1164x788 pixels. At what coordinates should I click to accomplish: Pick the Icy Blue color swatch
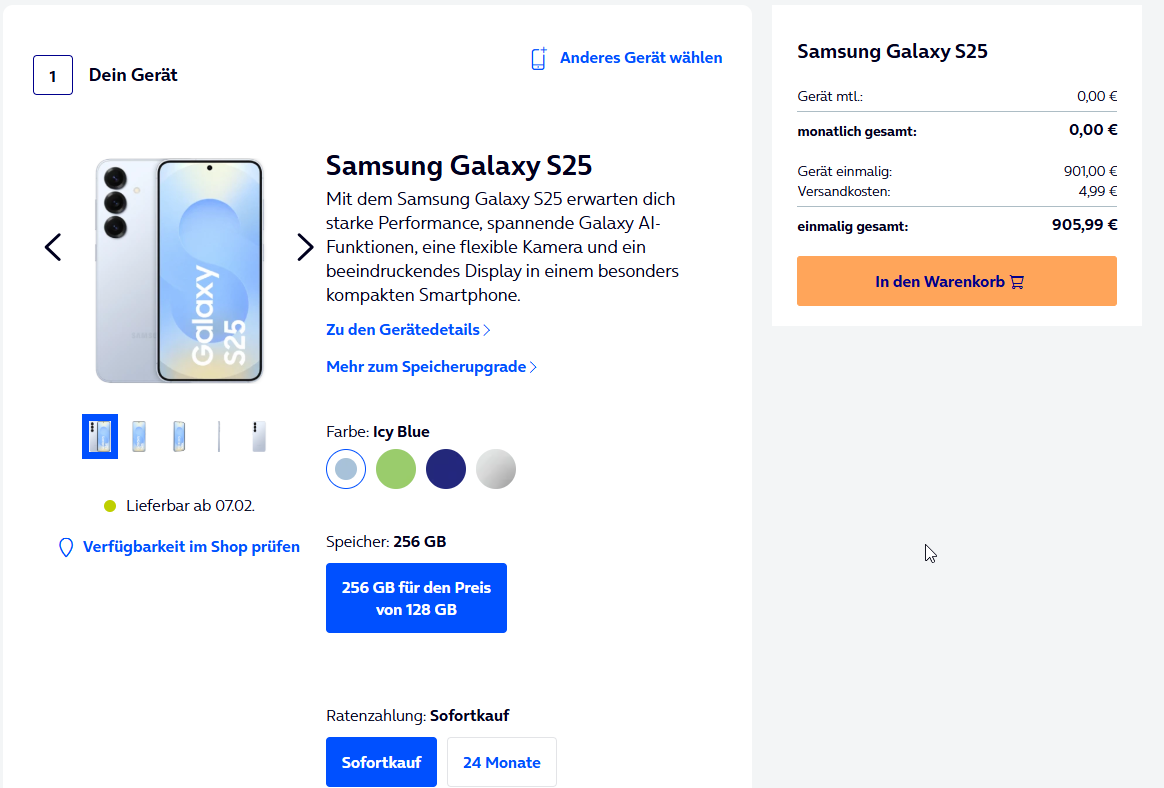[x=346, y=469]
